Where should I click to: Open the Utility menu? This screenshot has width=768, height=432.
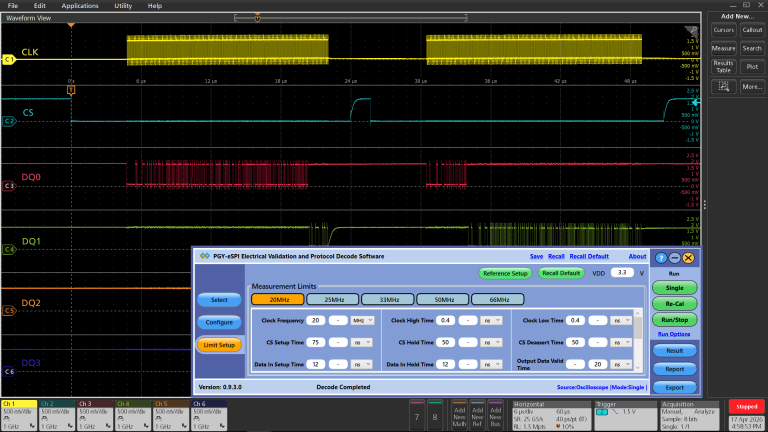pyautogui.click(x=123, y=6)
